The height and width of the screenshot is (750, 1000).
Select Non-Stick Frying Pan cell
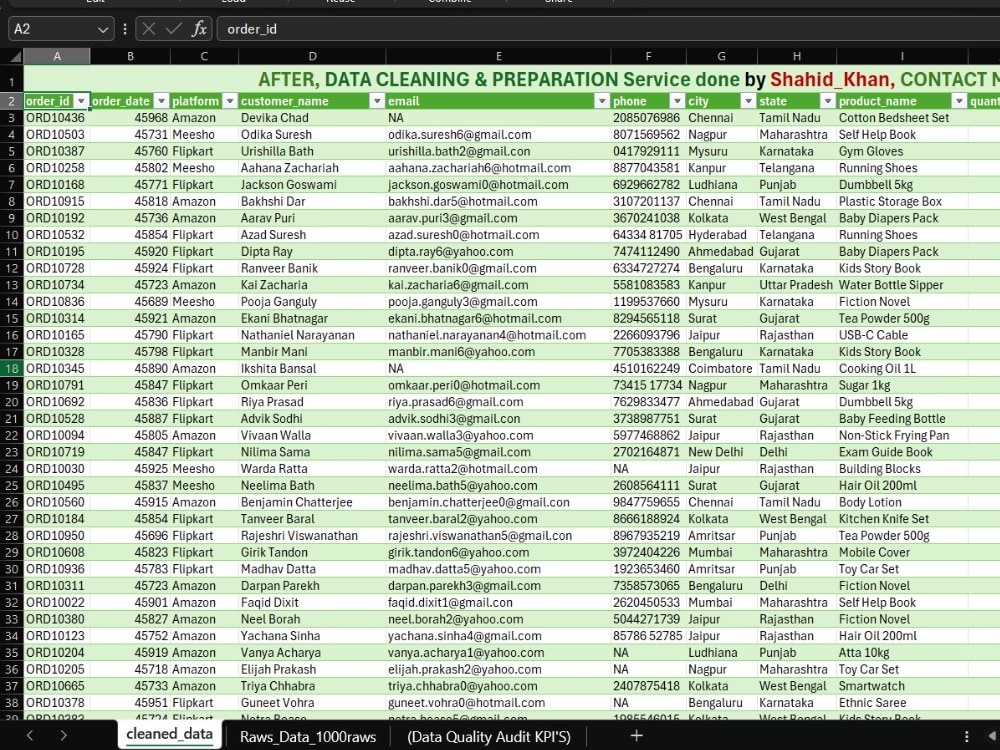point(902,435)
